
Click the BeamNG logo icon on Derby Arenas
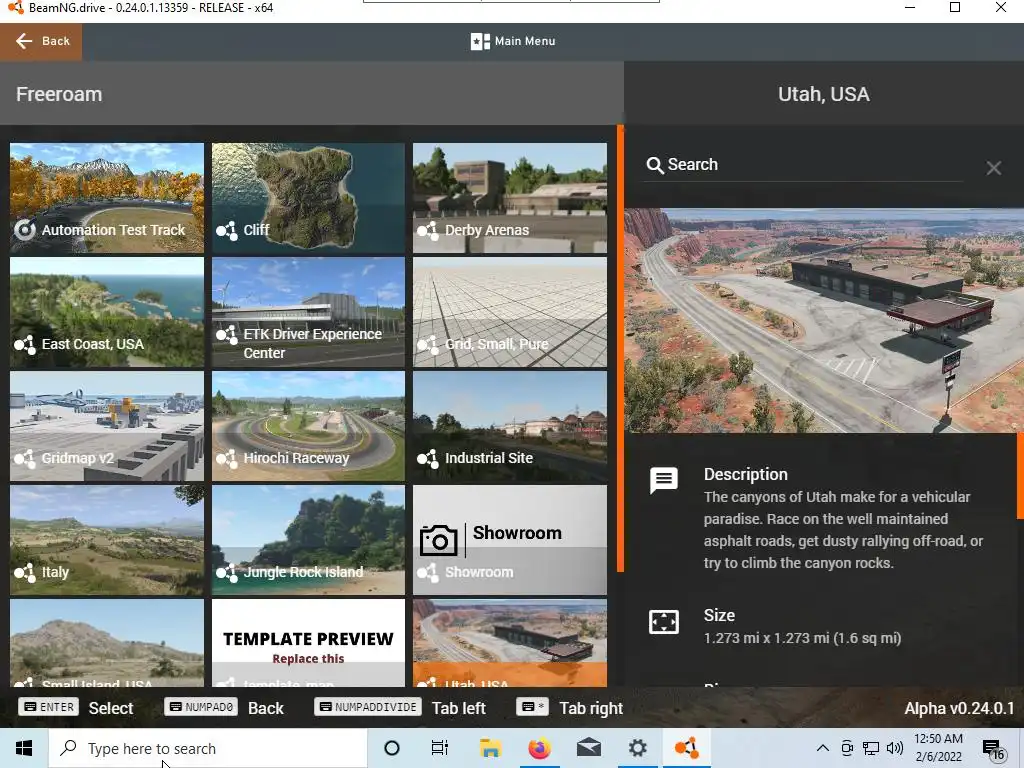[428, 230]
